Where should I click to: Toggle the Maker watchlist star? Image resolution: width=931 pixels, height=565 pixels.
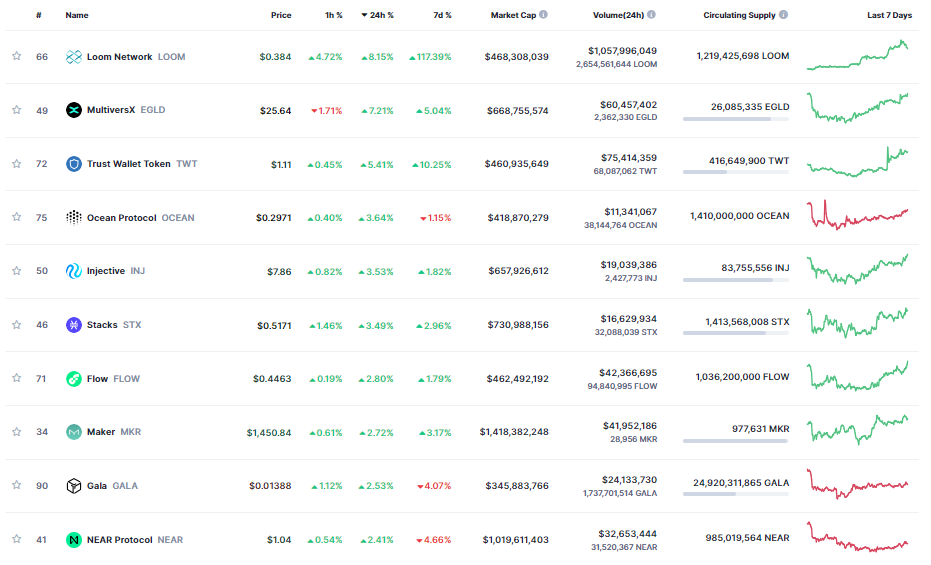(17, 431)
